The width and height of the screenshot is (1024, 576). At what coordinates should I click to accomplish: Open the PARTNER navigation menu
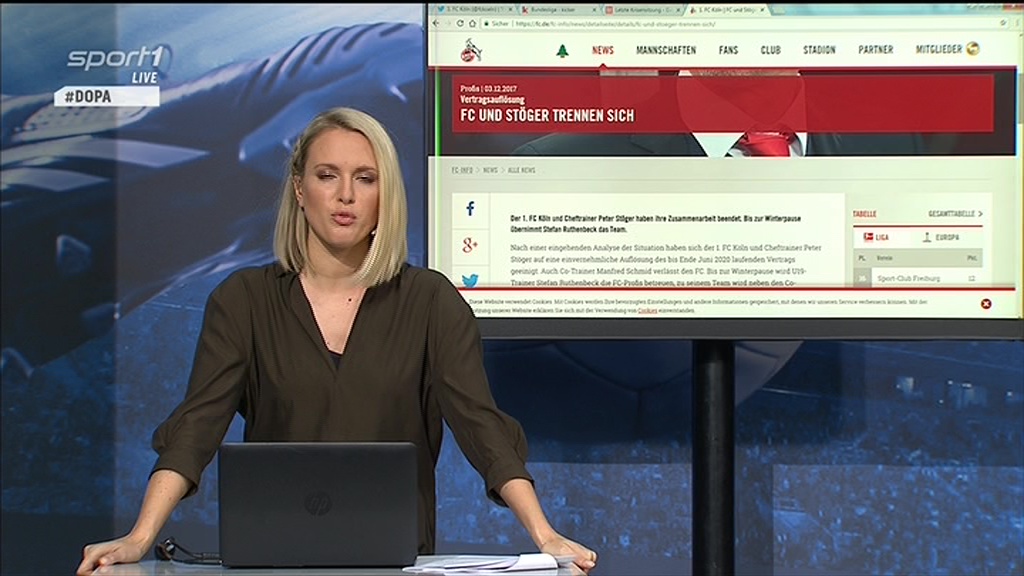pos(876,50)
